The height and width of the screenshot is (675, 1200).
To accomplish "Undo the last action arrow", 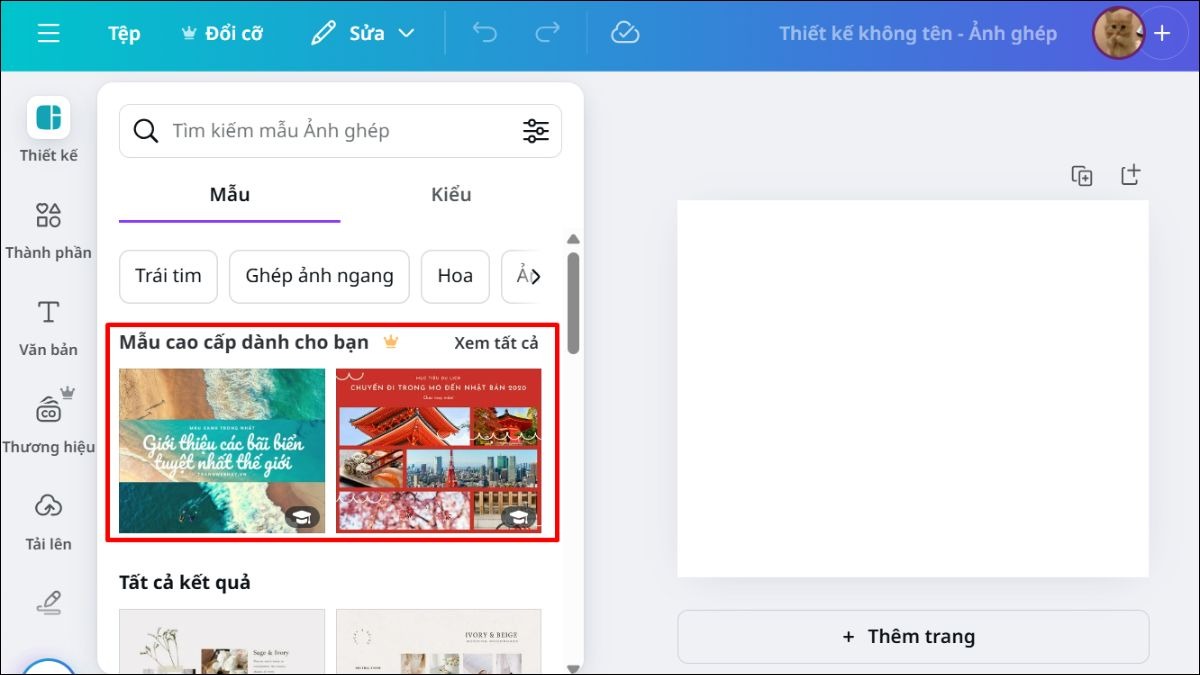I will [x=484, y=33].
